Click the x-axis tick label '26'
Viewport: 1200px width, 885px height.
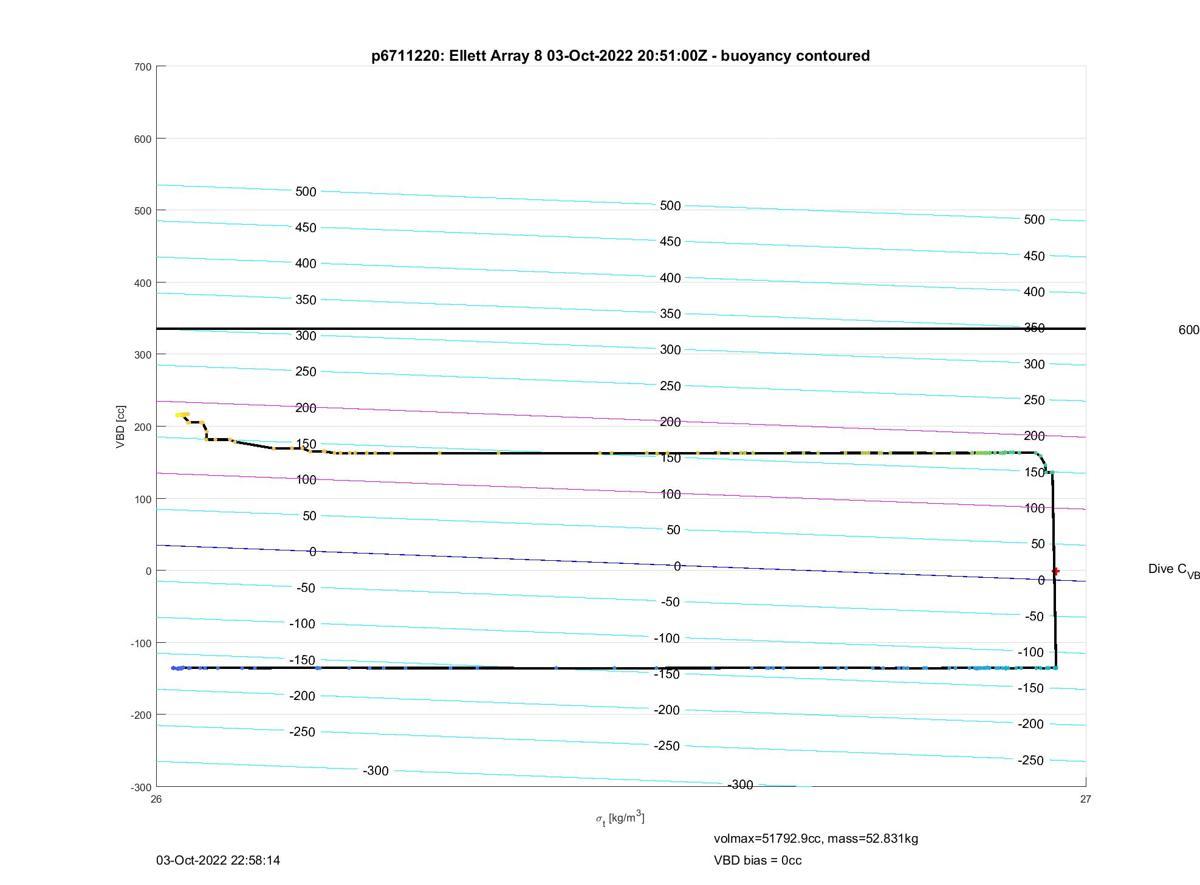(156, 799)
